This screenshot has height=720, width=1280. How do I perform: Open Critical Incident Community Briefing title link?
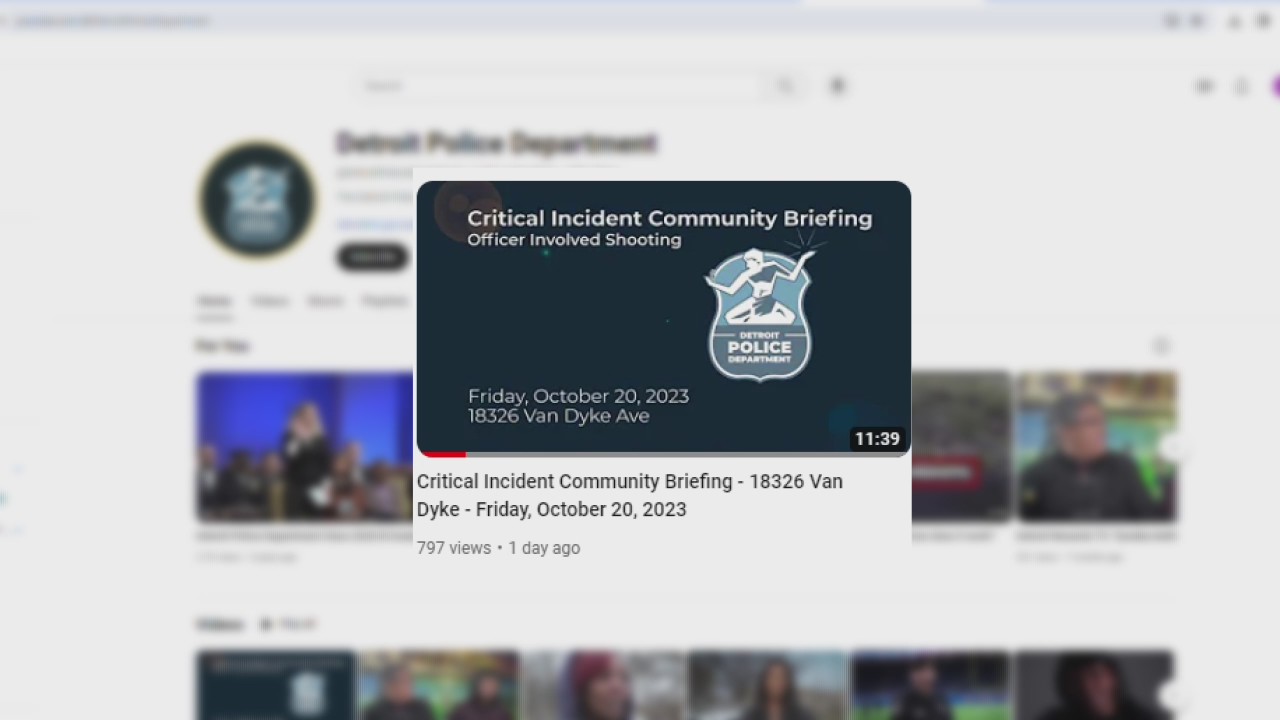pyautogui.click(x=629, y=495)
